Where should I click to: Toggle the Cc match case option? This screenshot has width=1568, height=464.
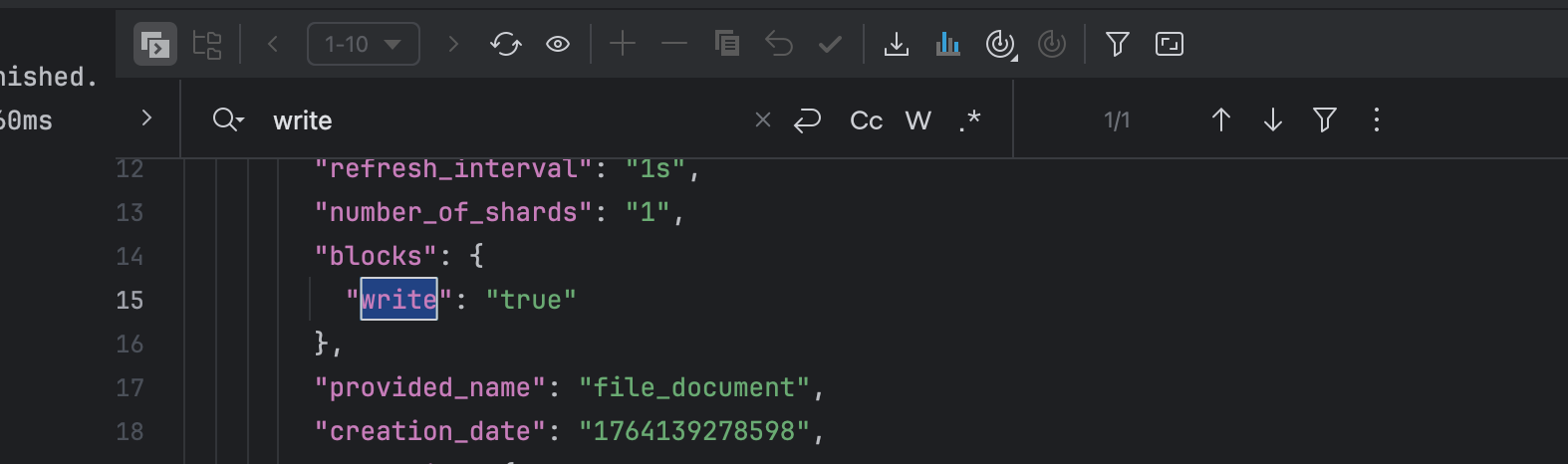click(x=866, y=120)
